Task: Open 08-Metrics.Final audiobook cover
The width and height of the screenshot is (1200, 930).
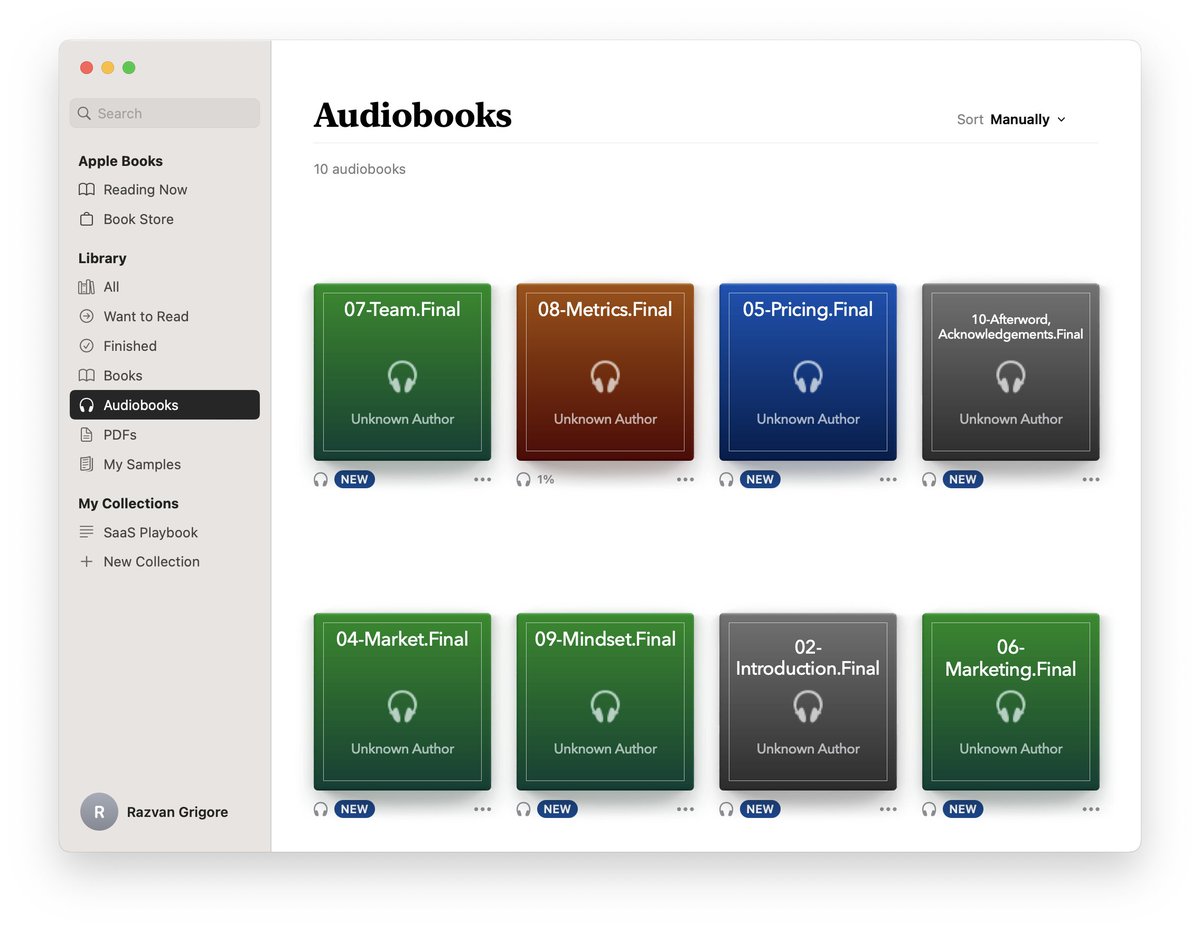Action: click(x=605, y=372)
